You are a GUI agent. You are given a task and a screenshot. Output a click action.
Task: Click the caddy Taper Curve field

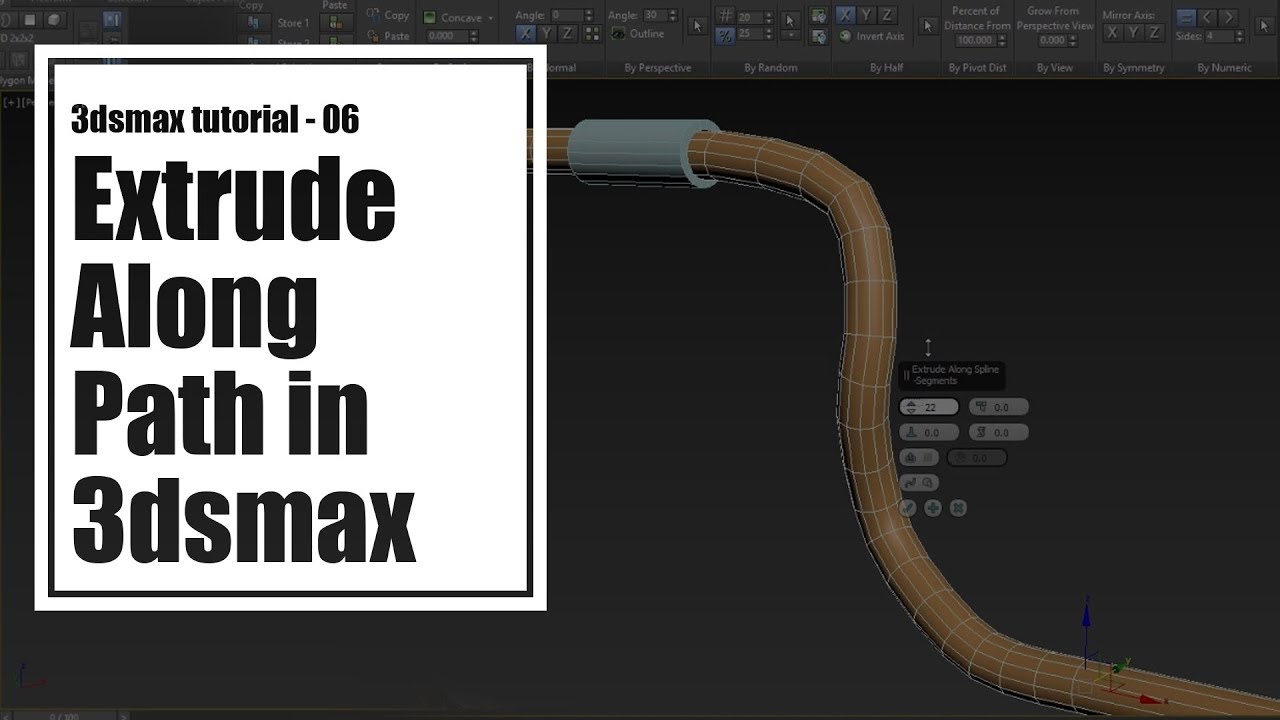click(x=929, y=432)
